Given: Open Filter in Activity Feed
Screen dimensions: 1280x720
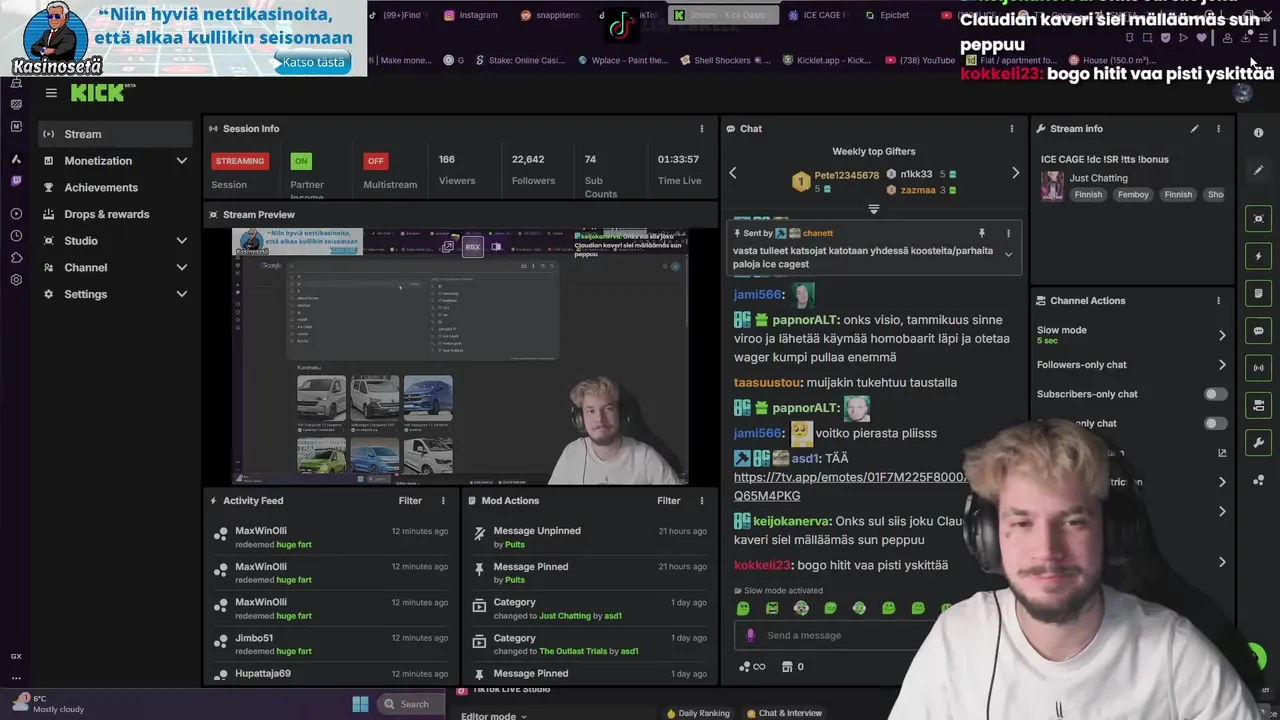Looking at the screenshot, I should (410, 501).
